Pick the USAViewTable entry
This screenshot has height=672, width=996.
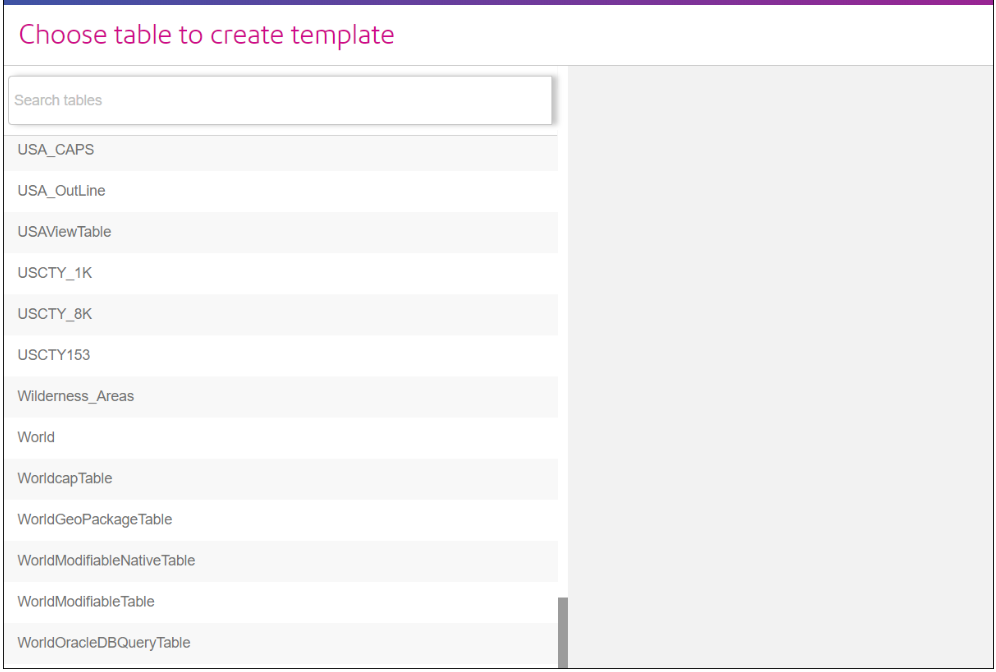[64, 232]
